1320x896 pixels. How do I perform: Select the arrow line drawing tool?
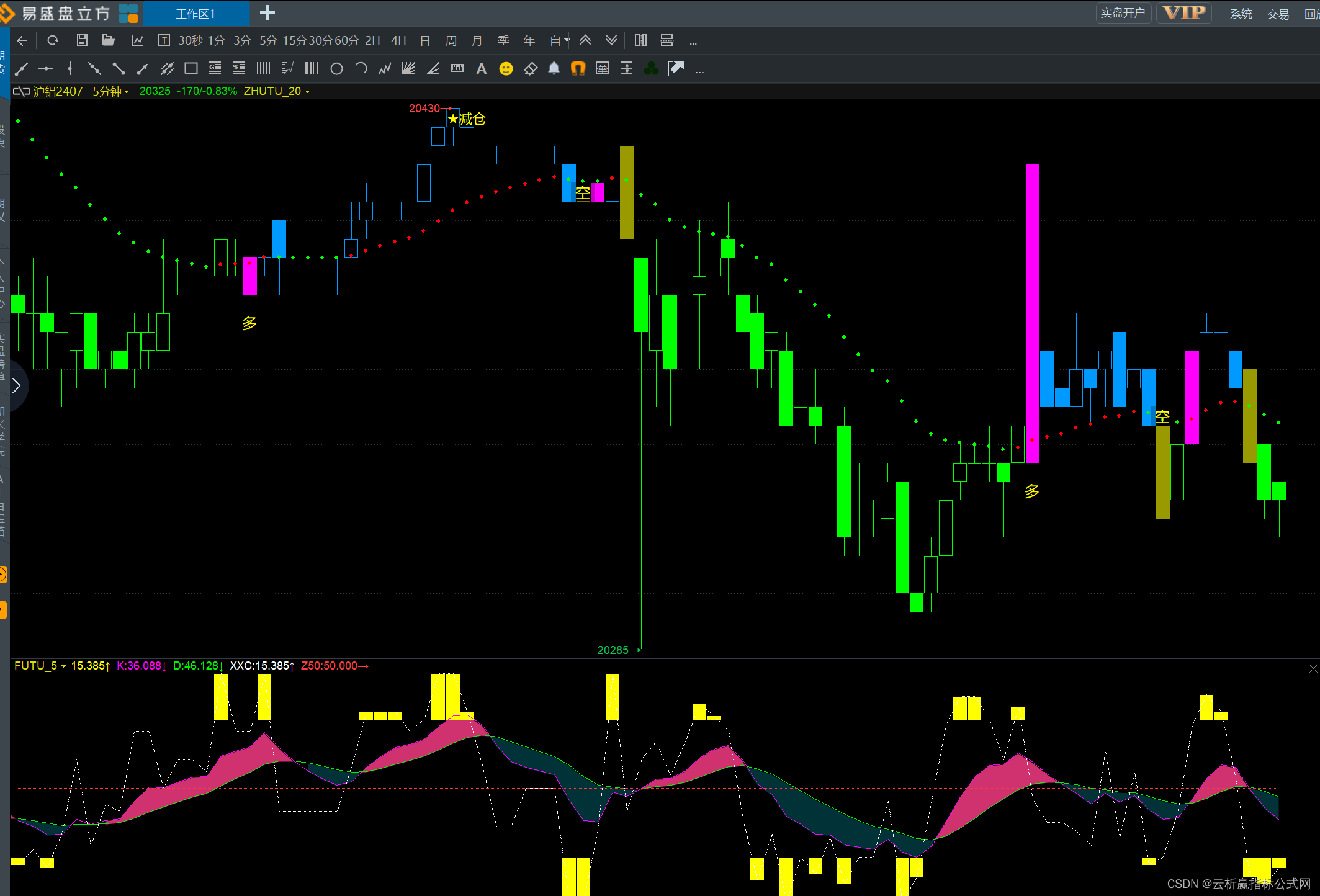(142, 69)
